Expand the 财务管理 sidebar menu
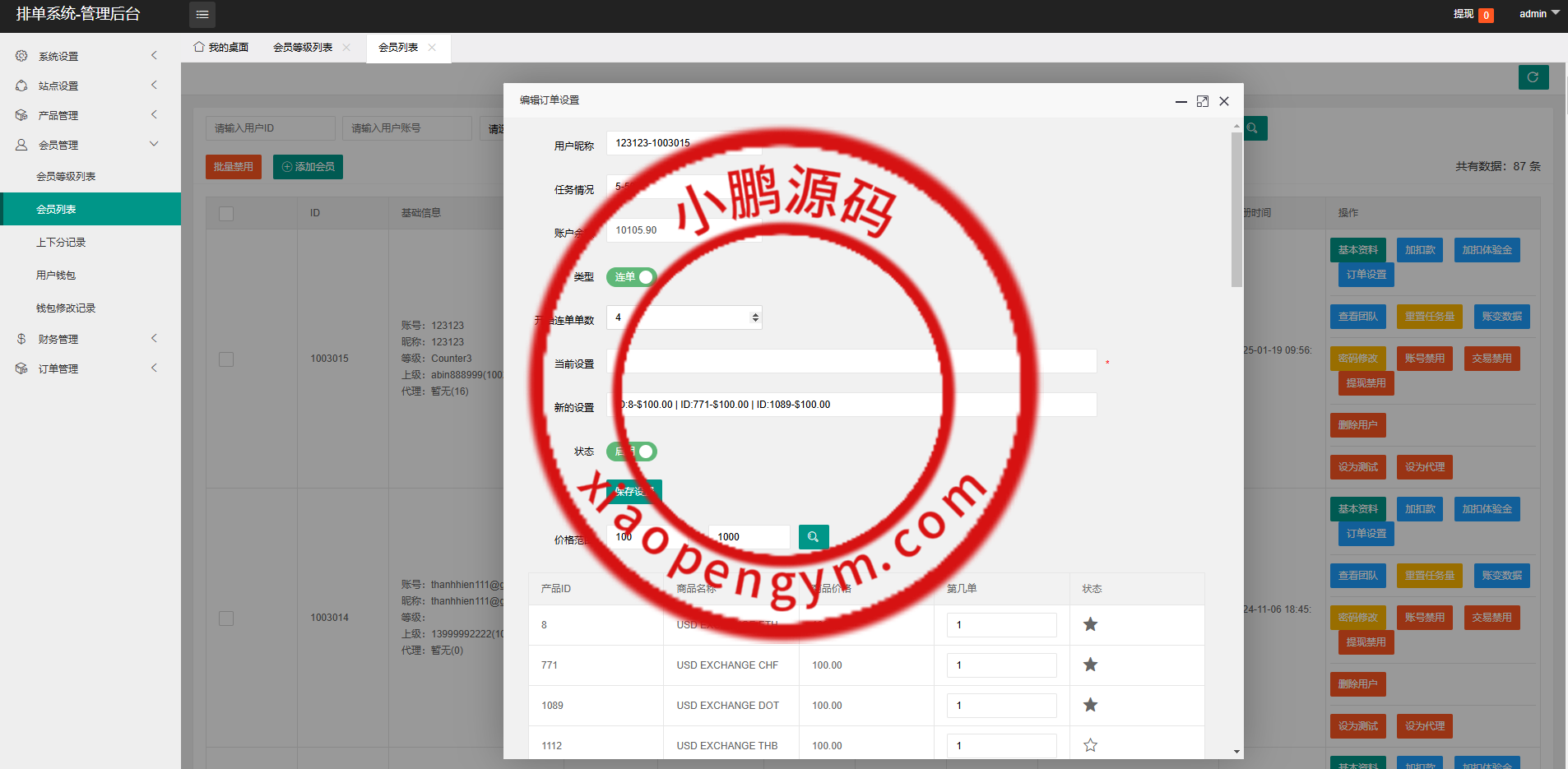Viewport: 1568px width, 769px height. [90, 339]
